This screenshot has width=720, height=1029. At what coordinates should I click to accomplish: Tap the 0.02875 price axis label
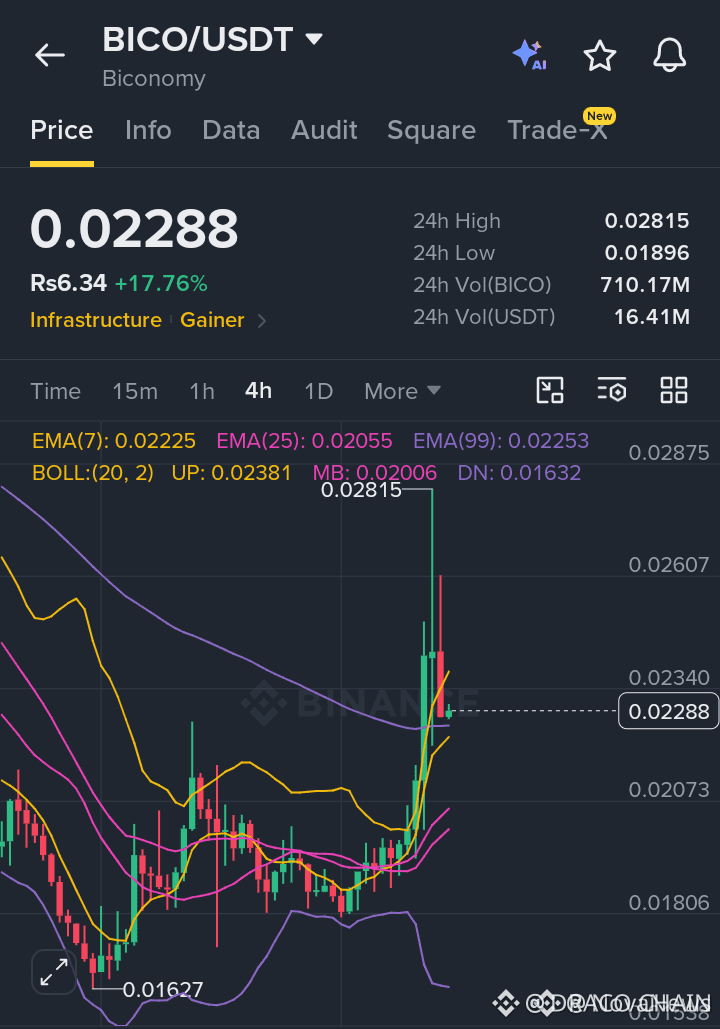tap(669, 453)
